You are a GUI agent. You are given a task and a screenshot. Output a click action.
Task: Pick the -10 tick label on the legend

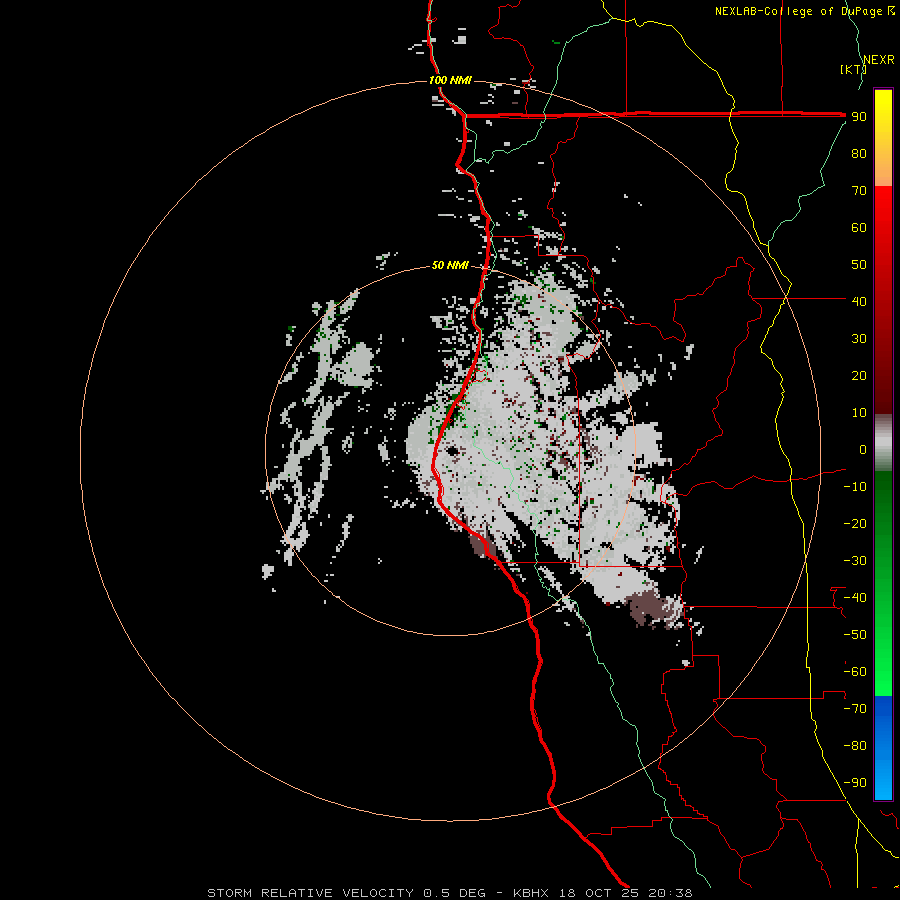pos(855,487)
